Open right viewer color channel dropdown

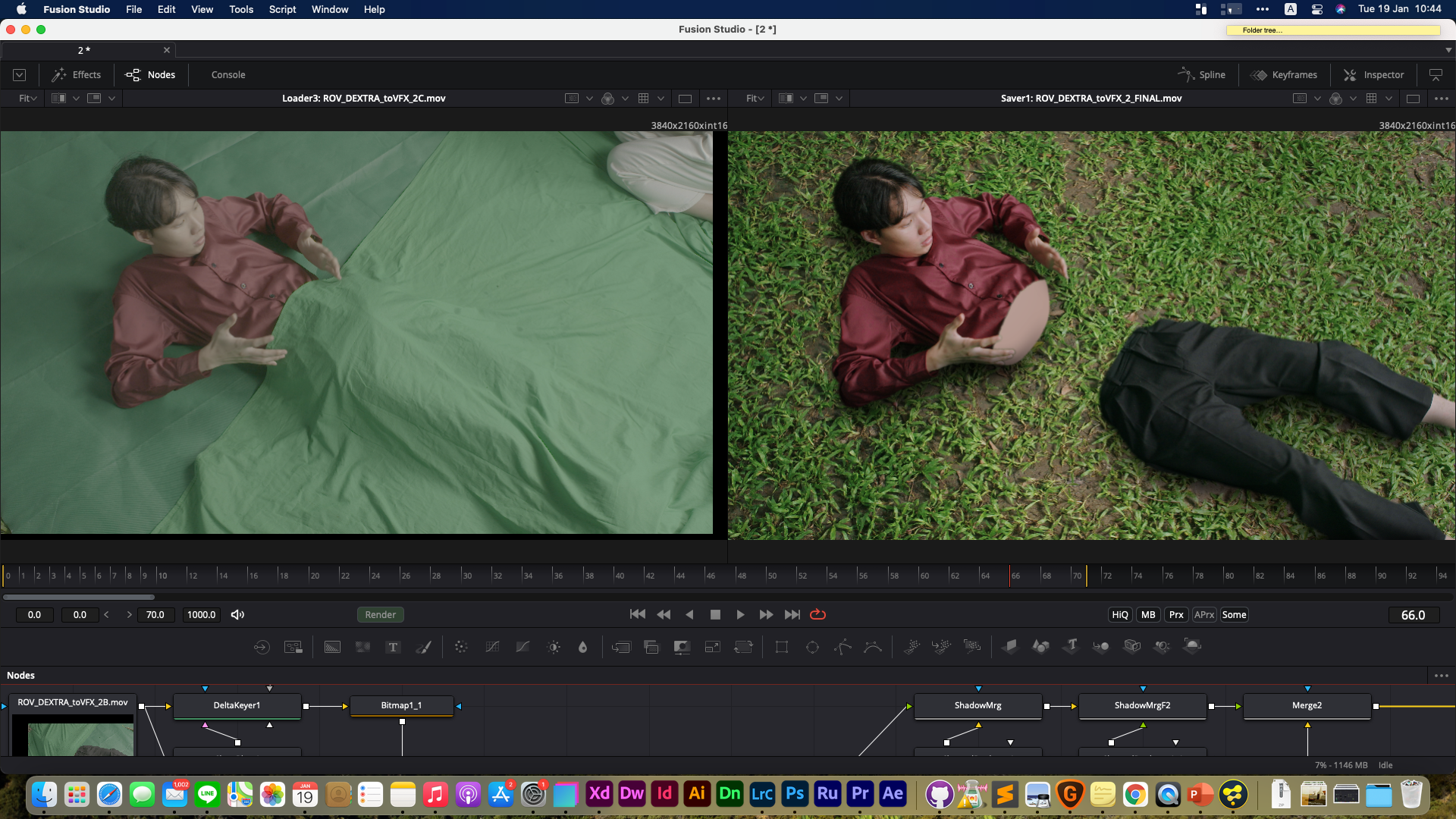pos(1353,99)
